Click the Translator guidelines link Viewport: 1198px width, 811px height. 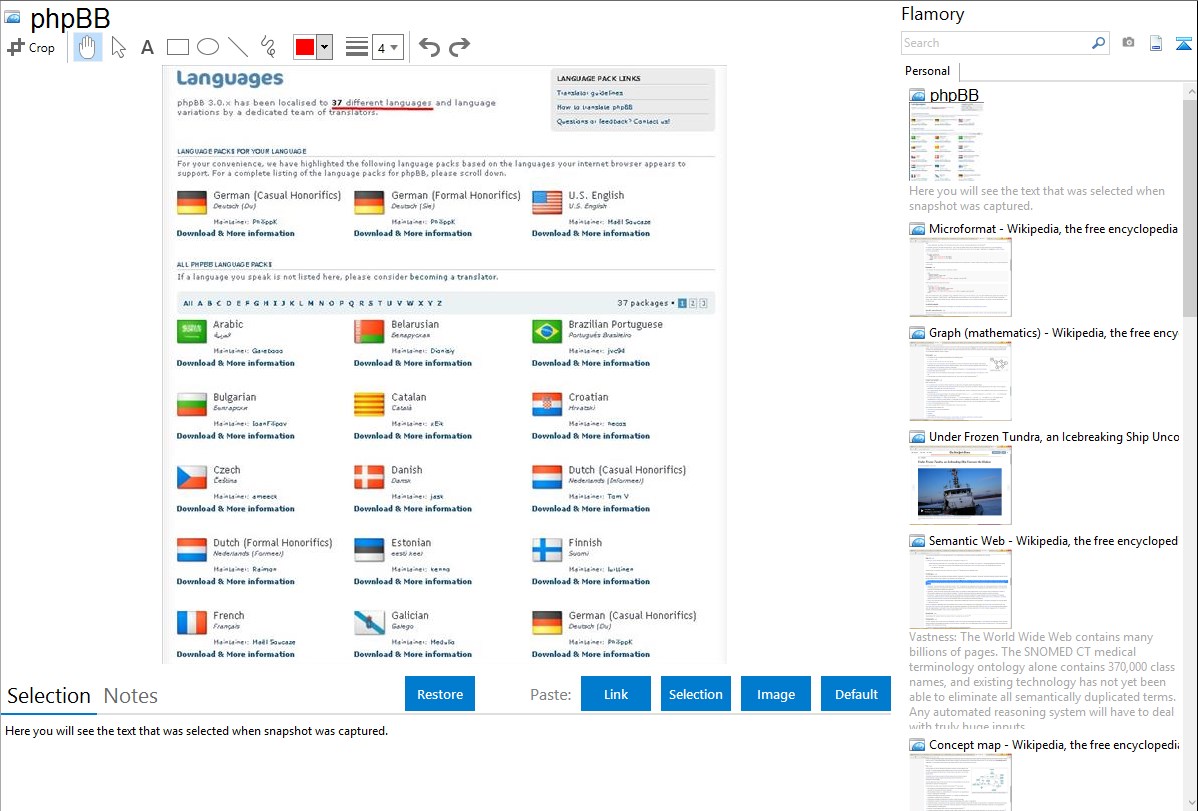[589, 92]
